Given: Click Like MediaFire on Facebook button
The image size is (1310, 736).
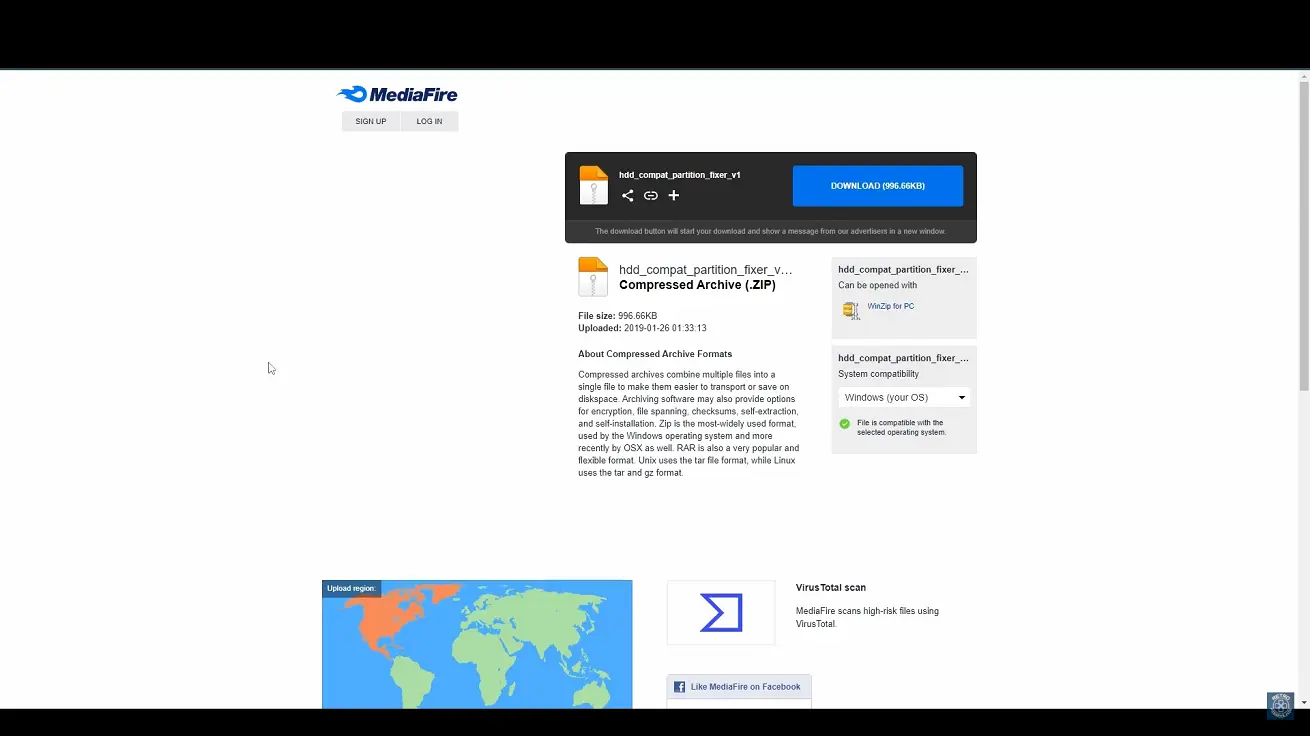Looking at the screenshot, I should [x=739, y=687].
